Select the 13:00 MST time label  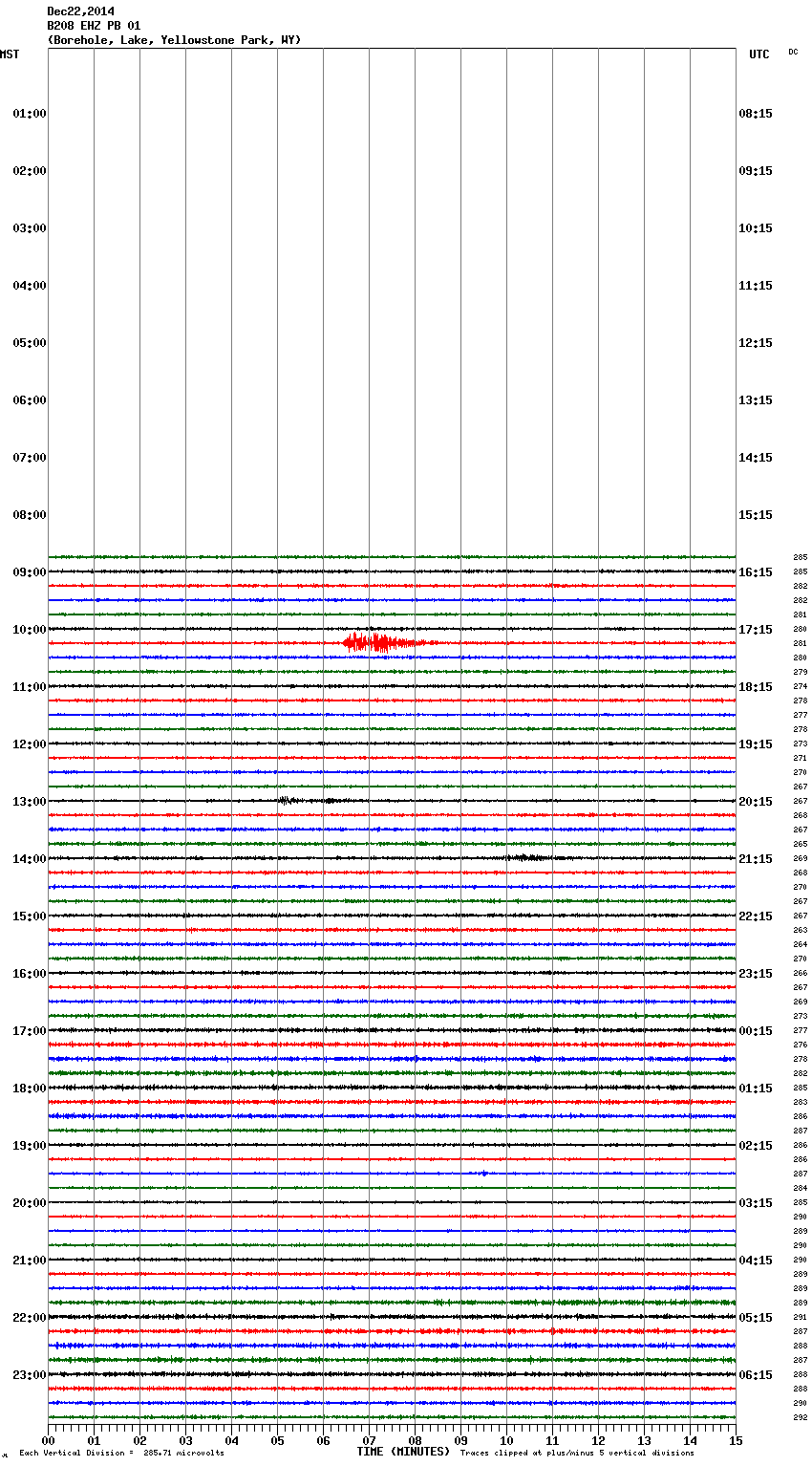[30, 802]
